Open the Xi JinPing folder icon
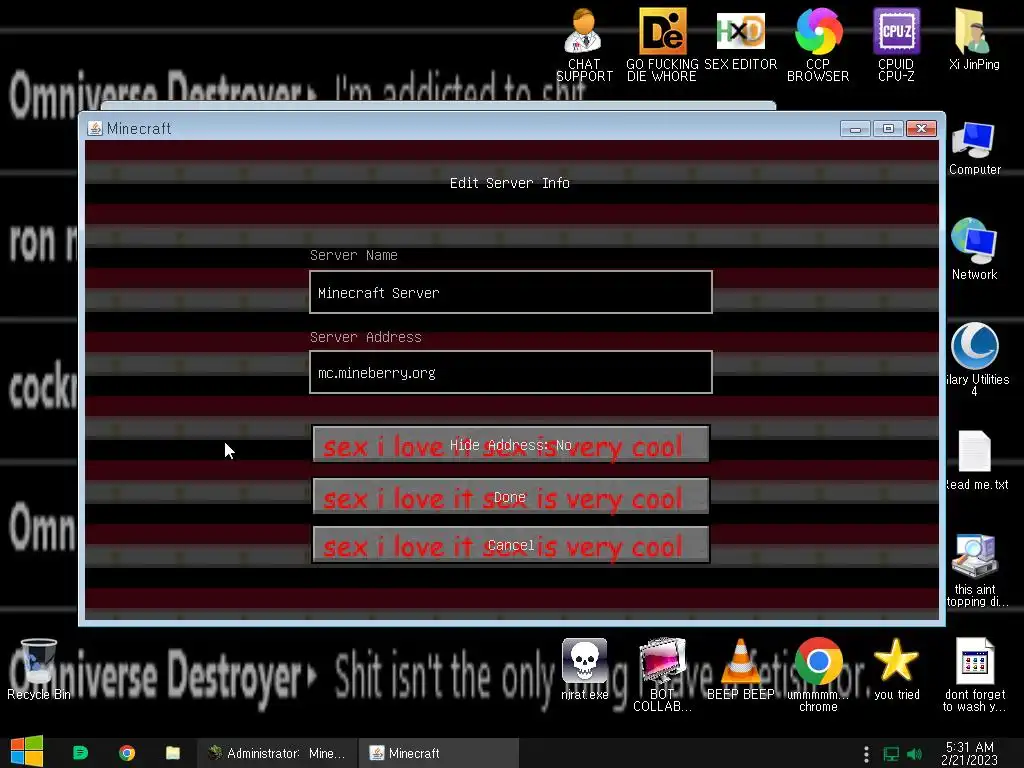Image resolution: width=1024 pixels, height=768 pixels. click(x=974, y=39)
